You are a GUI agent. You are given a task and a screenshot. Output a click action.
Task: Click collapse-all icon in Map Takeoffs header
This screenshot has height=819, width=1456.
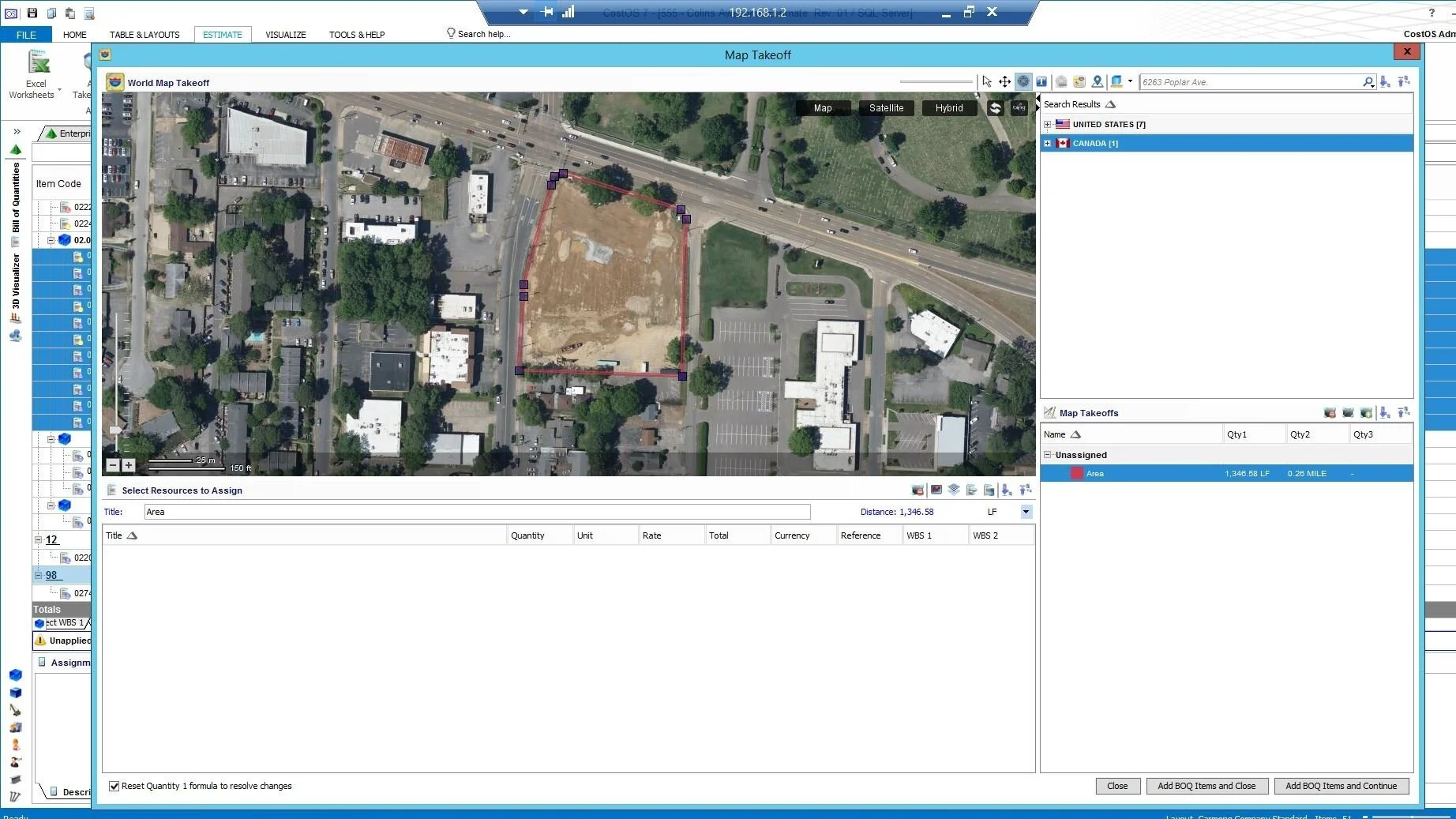1403,412
